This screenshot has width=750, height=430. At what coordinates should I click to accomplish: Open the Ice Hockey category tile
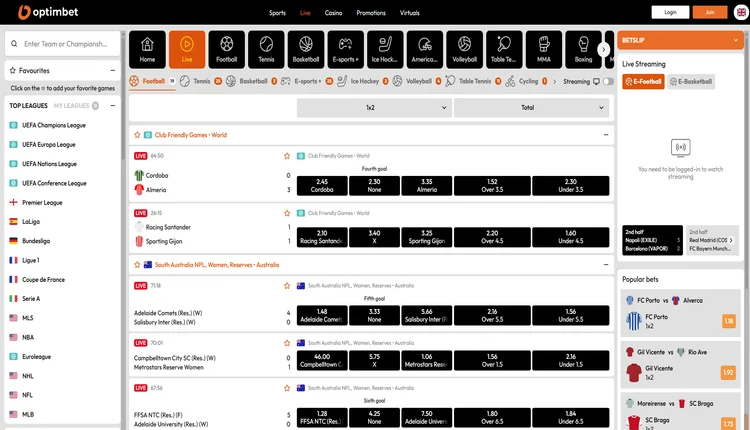coord(386,50)
